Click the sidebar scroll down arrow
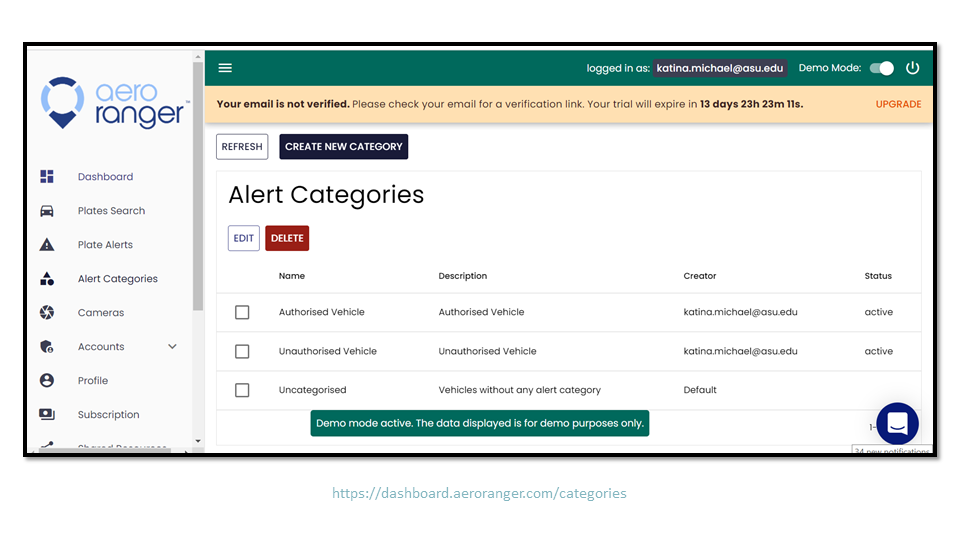The height and width of the screenshot is (540, 960). click(198, 441)
